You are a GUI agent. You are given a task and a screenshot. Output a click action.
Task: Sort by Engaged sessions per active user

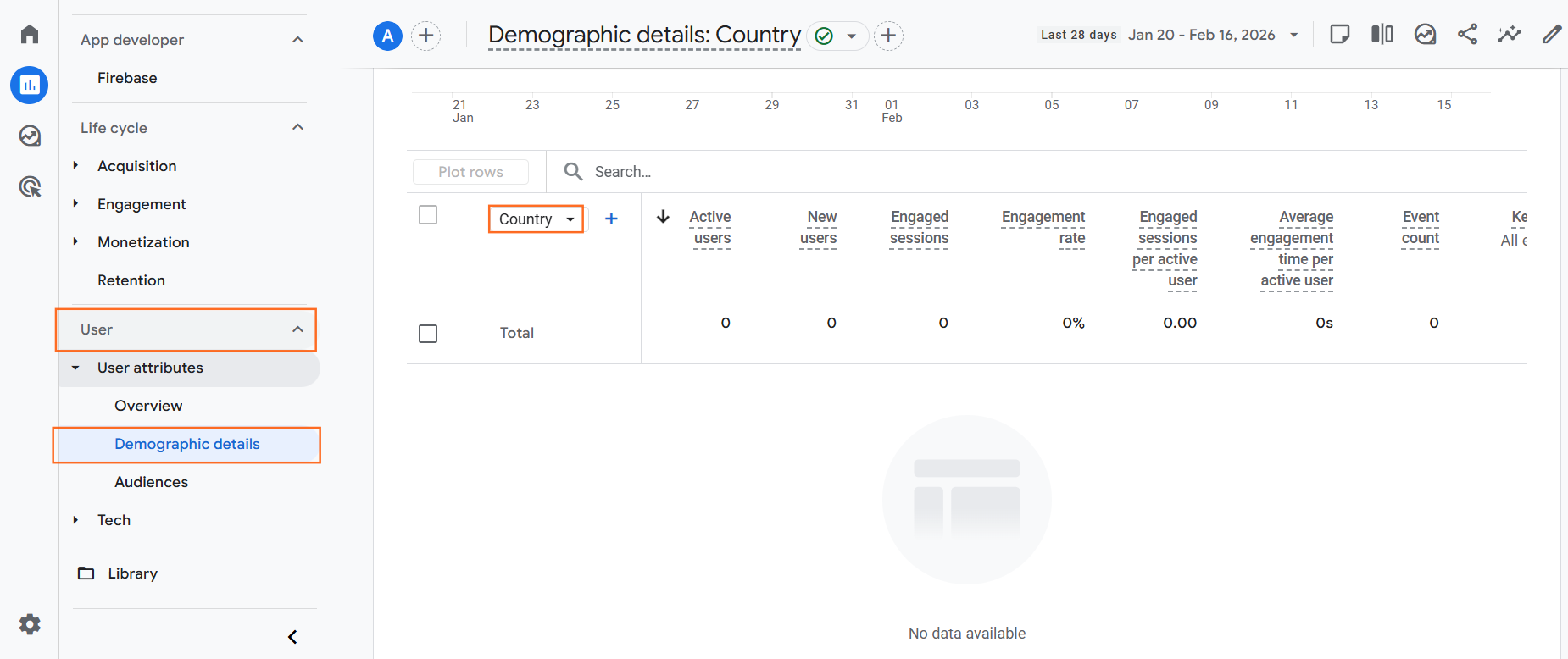(x=1165, y=249)
